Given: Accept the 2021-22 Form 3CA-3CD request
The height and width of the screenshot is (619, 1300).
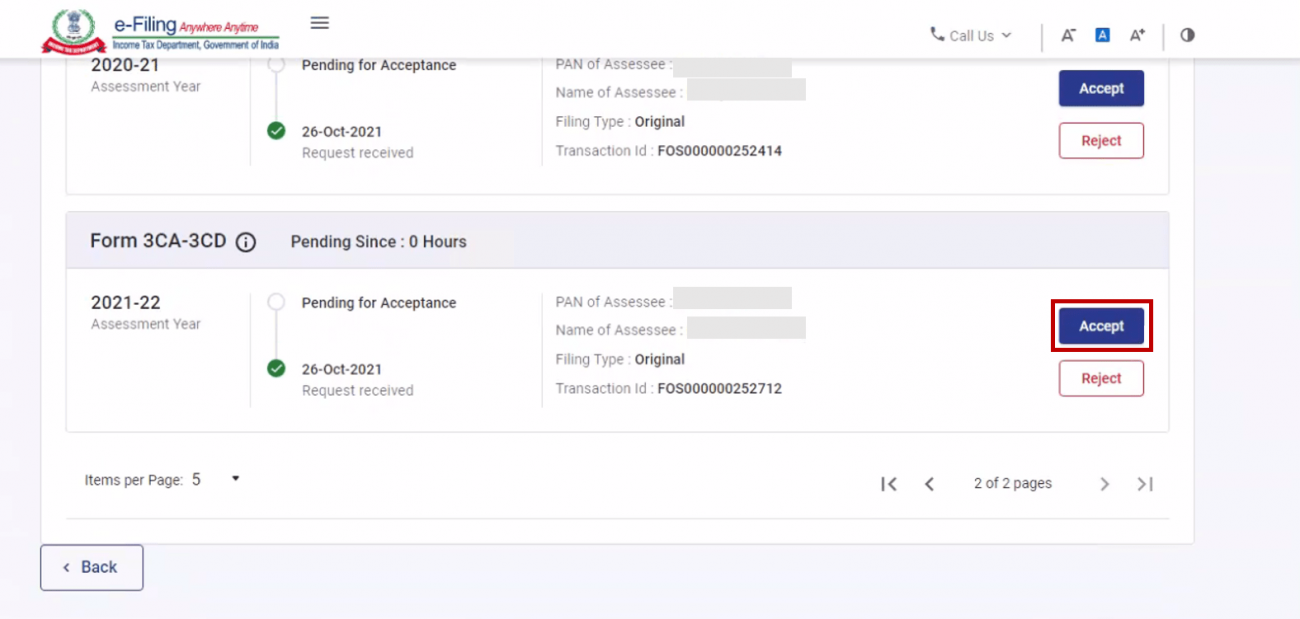Looking at the screenshot, I should click(x=1101, y=326).
